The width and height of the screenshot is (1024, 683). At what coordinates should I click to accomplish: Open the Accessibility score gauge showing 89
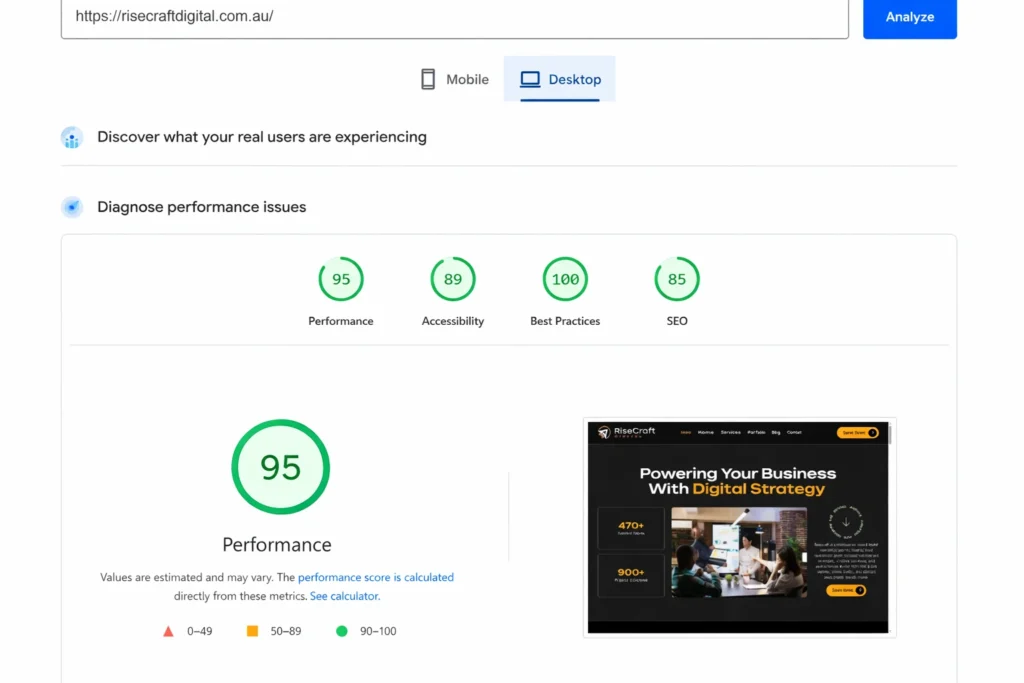point(453,280)
